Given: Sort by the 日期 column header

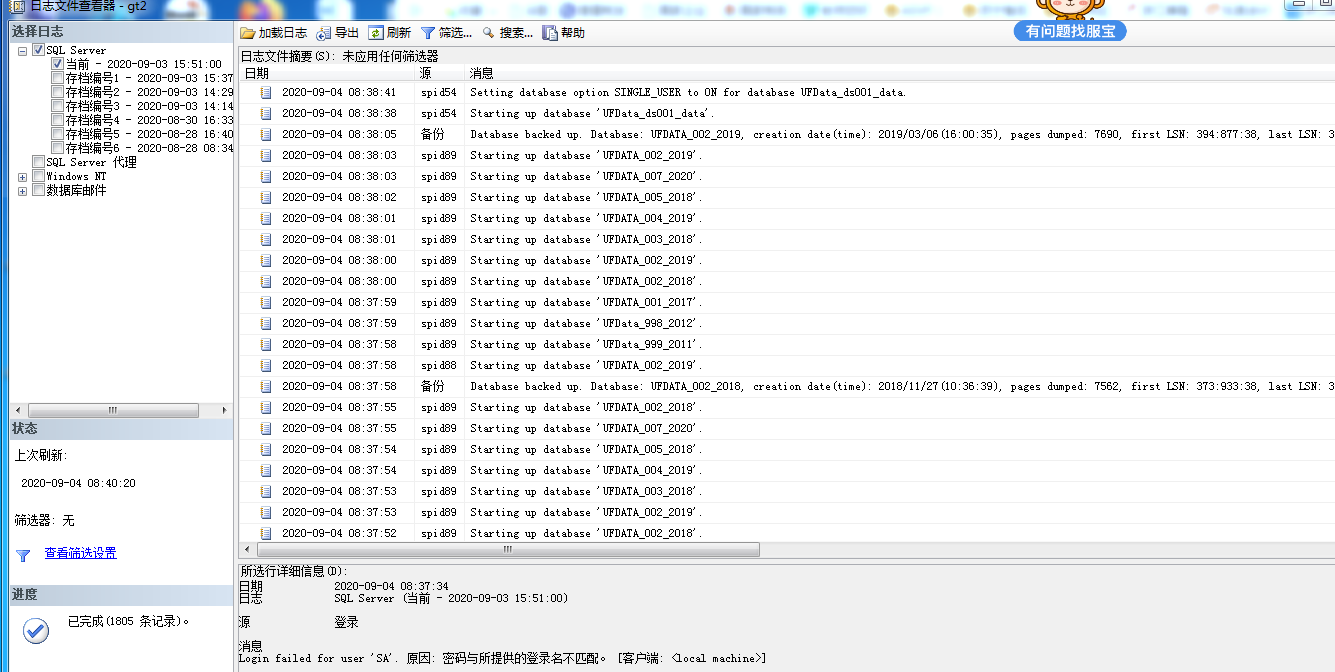Looking at the screenshot, I should [327, 74].
